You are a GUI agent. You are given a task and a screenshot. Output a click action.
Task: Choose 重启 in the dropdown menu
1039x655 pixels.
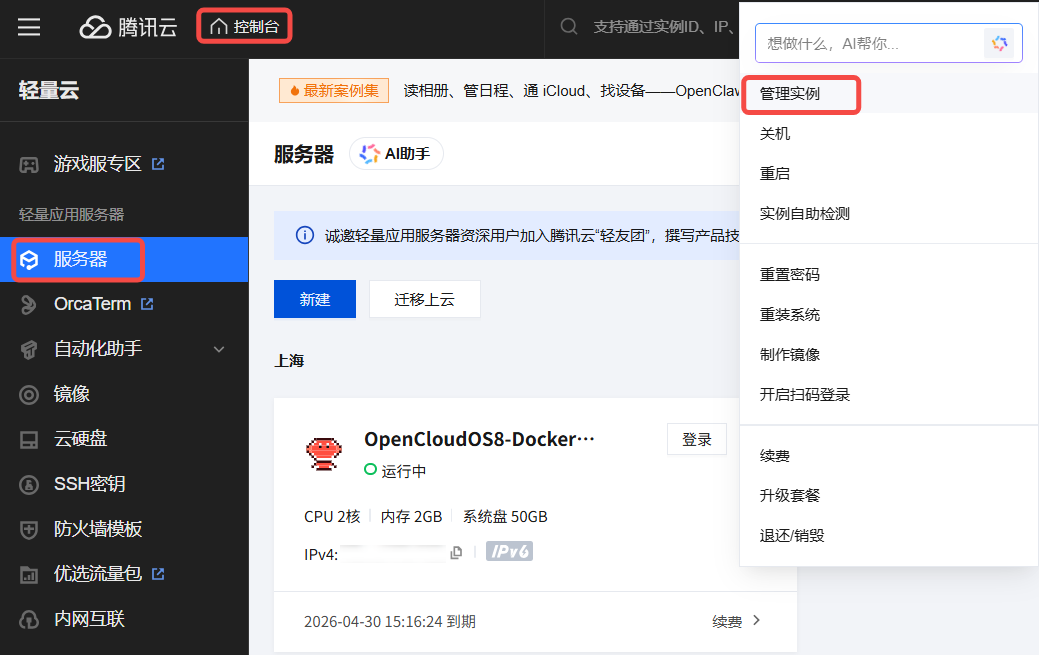click(x=775, y=174)
